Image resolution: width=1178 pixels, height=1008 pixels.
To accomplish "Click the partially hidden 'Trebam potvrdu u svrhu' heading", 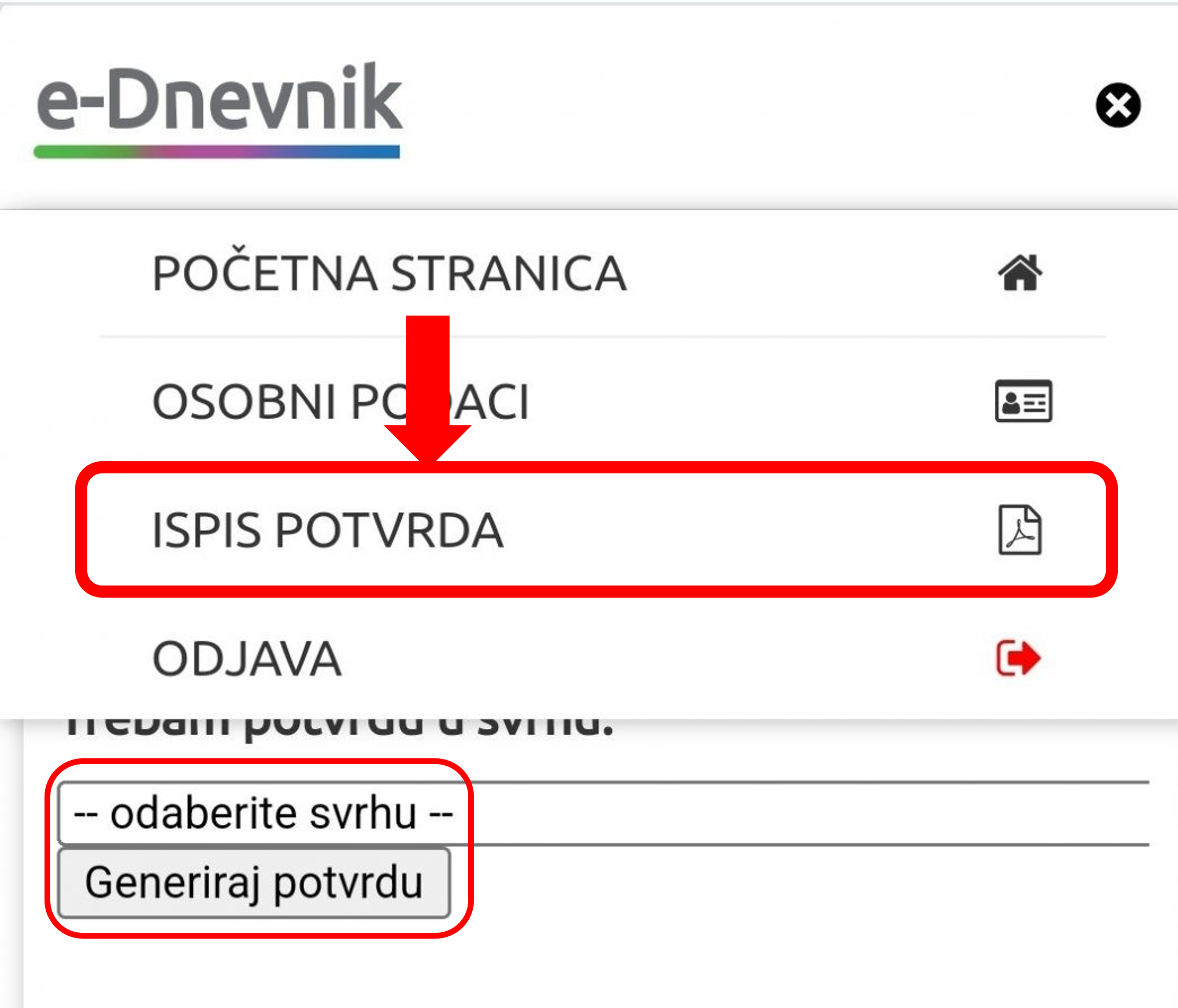I will 338,729.
